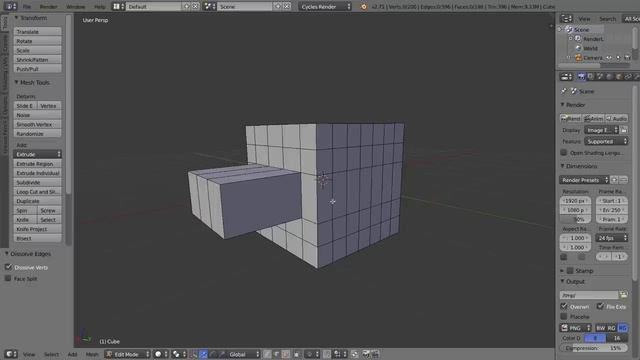Select the Render properties tab icon
640x360 pixels.
(581, 76)
